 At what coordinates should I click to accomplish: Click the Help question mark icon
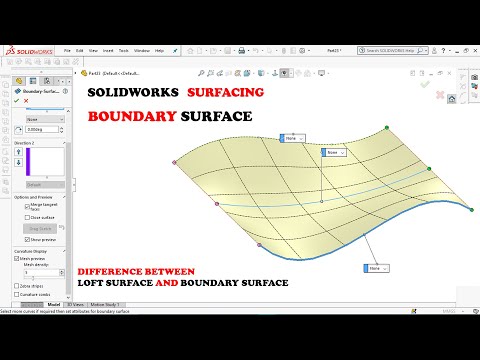tap(443, 51)
